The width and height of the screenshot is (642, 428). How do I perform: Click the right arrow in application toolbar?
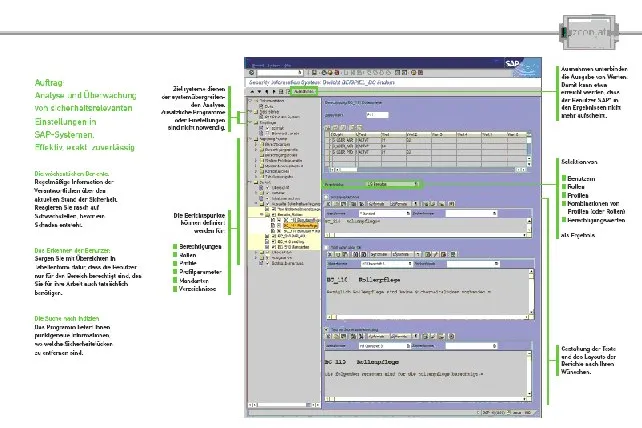pos(274,91)
